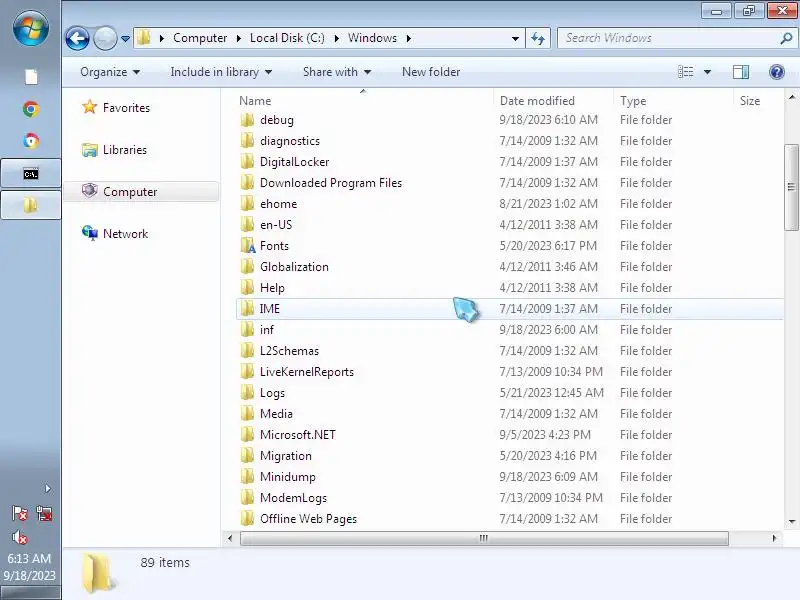800x600 pixels.
Task: Open the address bar history dropdown
Action: (515, 38)
